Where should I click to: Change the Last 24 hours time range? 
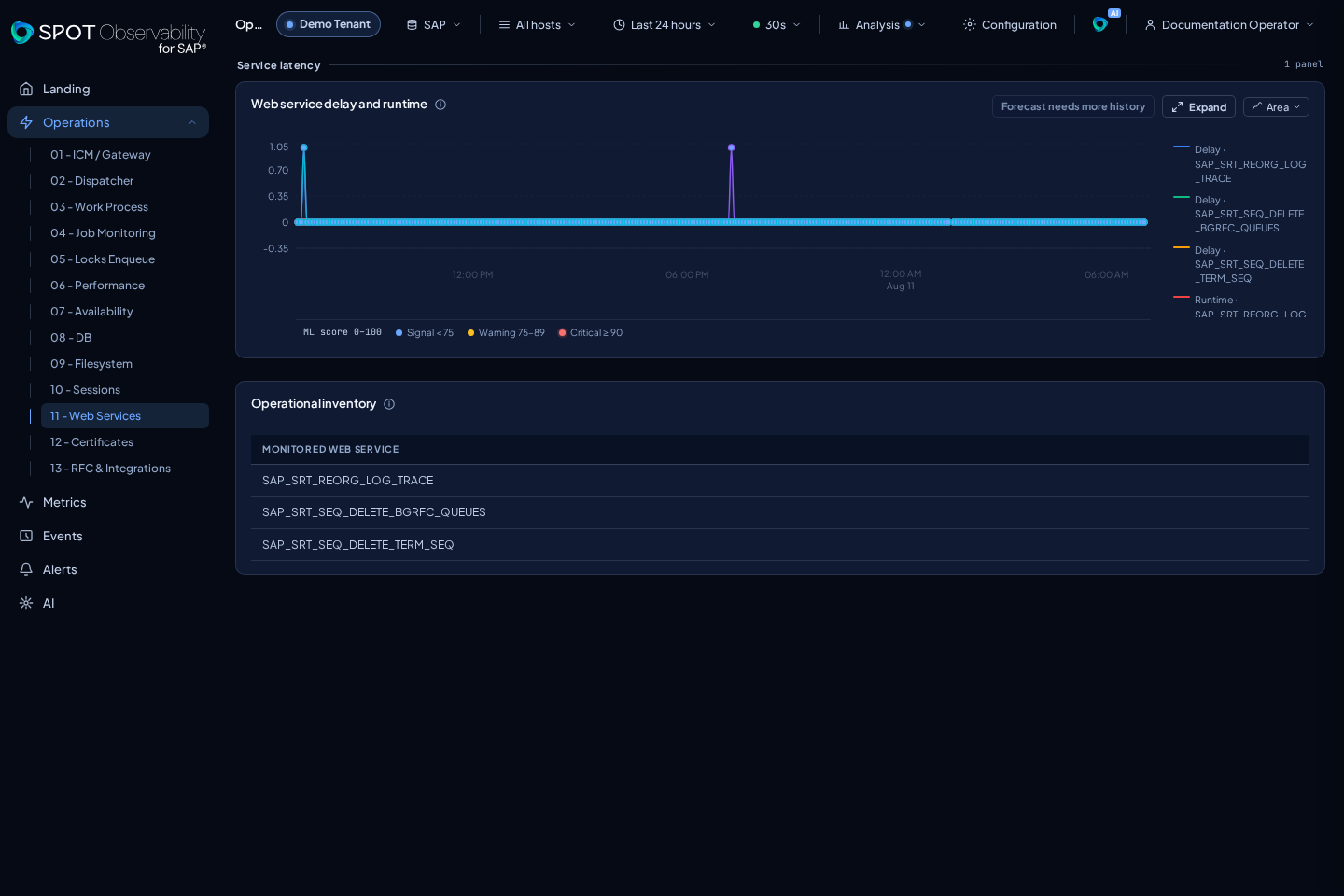[665, 25]
